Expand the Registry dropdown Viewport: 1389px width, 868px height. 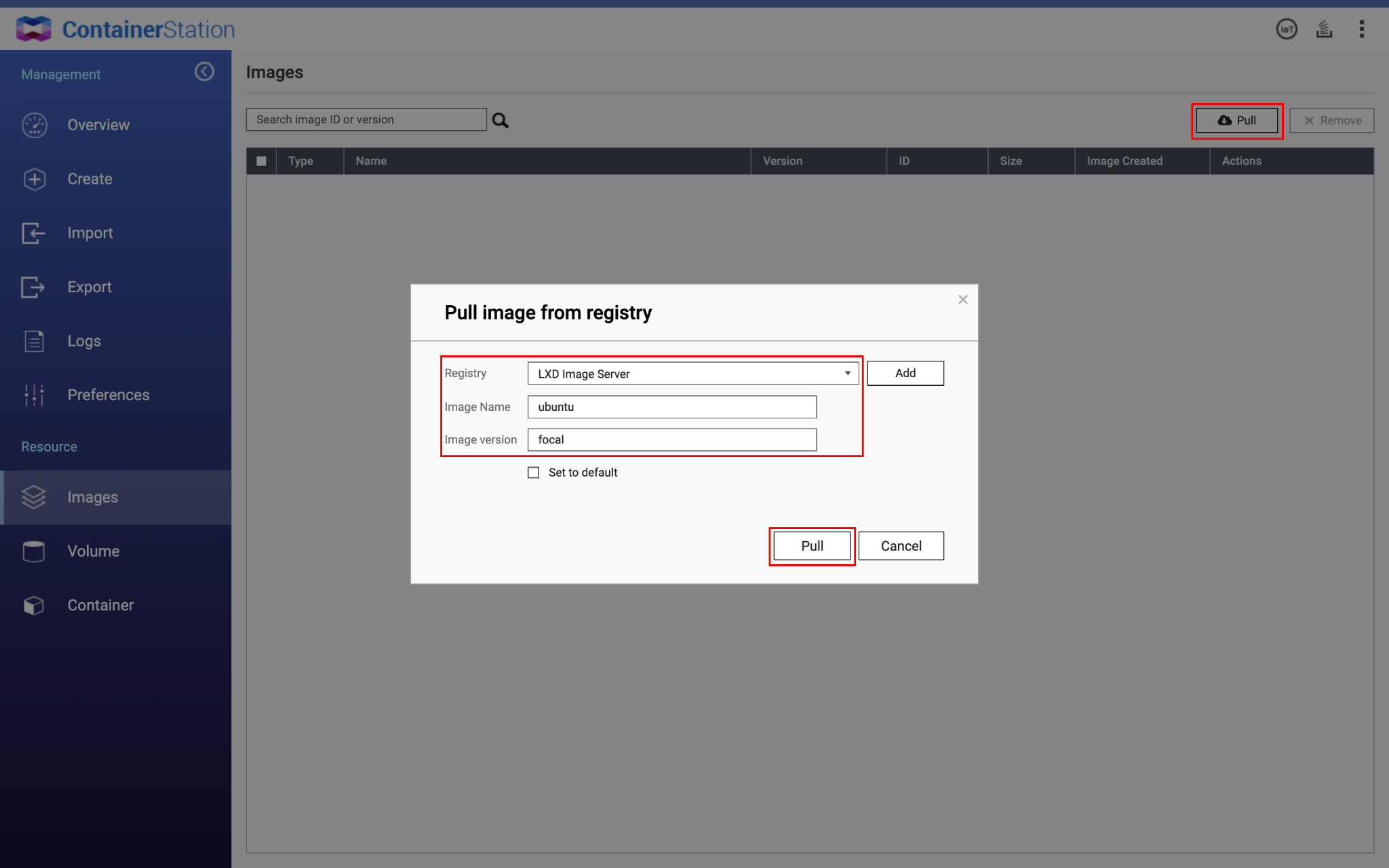pyautogui.click(x=692, y=374)
